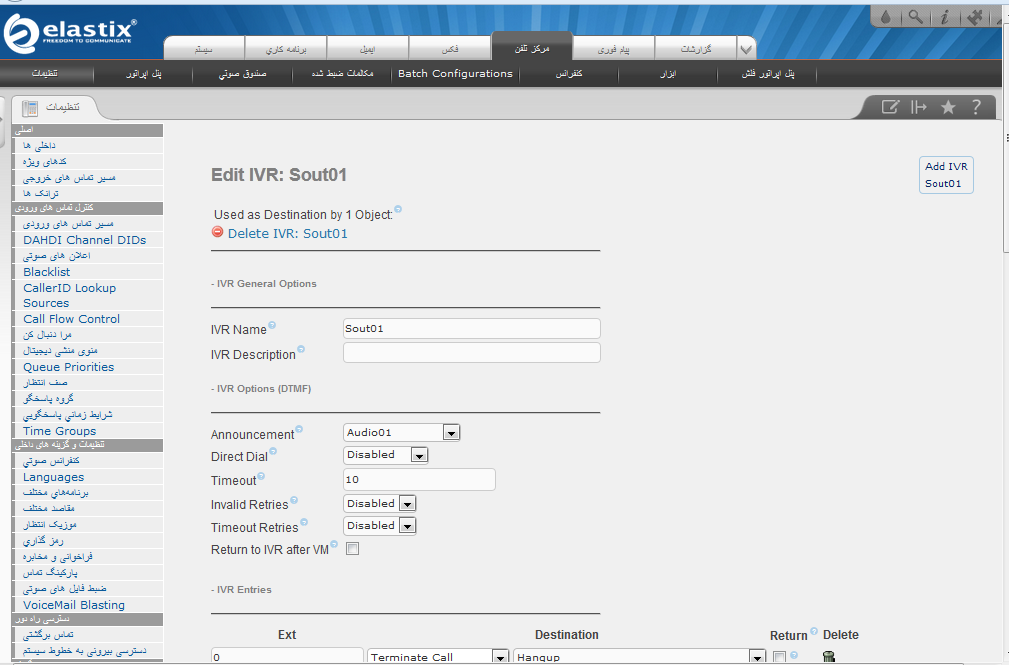Click the sticky note edit icon

point(890,107)
